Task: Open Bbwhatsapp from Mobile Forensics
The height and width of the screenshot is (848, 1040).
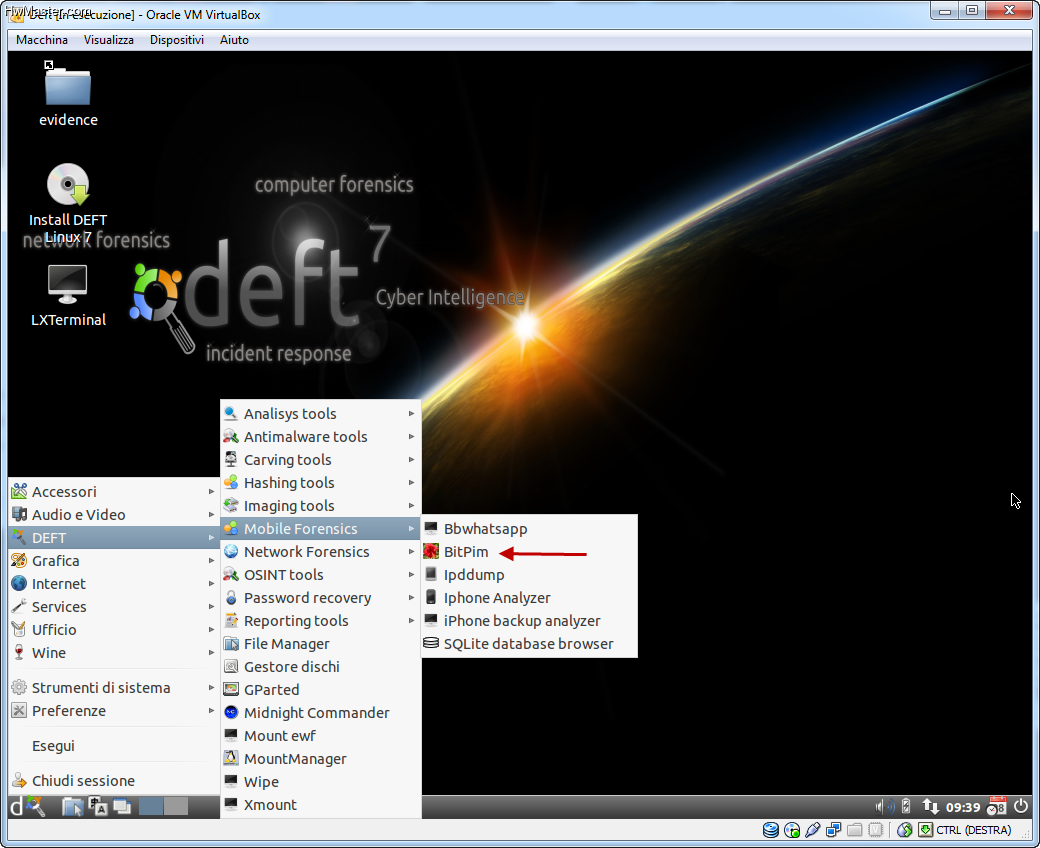Action: [x=529, y=529]
